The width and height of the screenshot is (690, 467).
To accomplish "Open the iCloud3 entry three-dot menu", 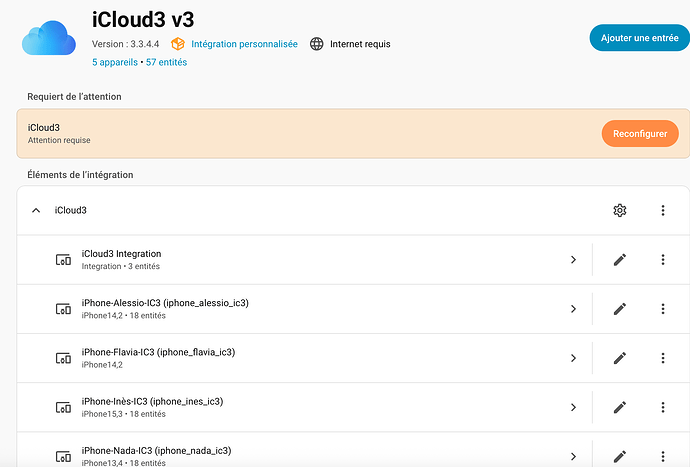I will click(663, 210).
